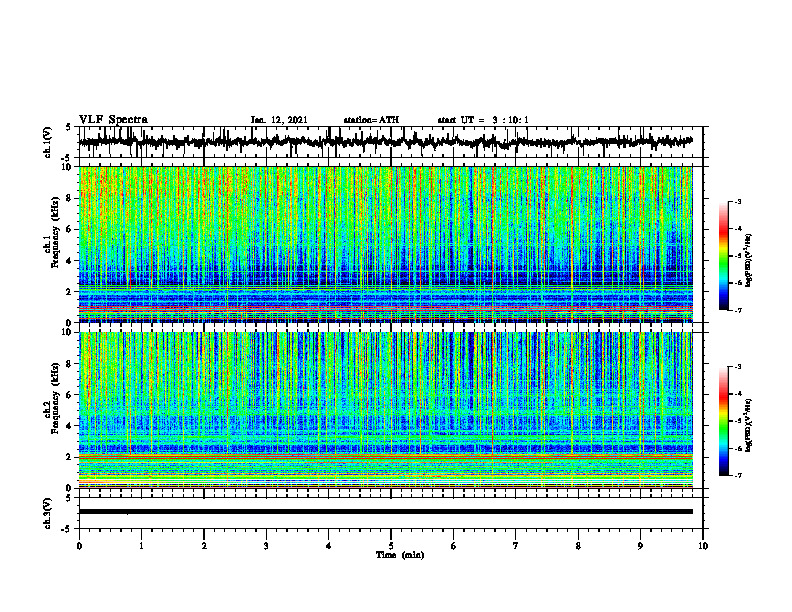
Task: Click the "-7" label on ch.2 color scale
Action: pos(738,475)
